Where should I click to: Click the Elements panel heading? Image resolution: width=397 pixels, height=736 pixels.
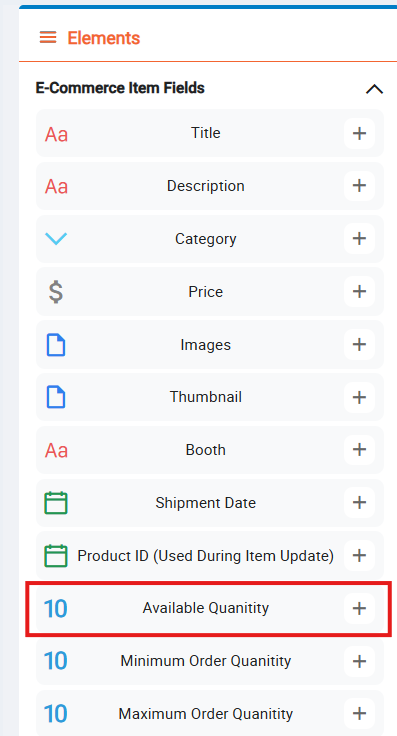click(x=104, y=38)
